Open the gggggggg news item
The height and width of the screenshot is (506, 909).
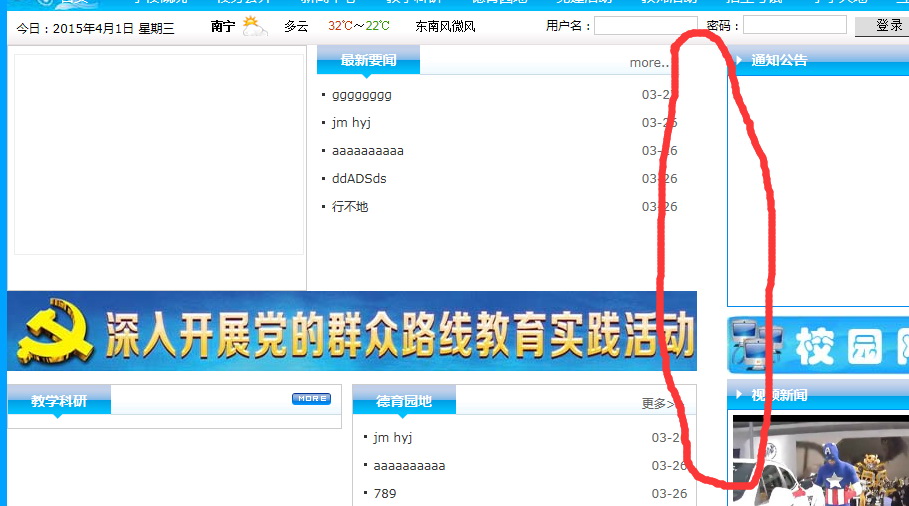pos(362,95)
